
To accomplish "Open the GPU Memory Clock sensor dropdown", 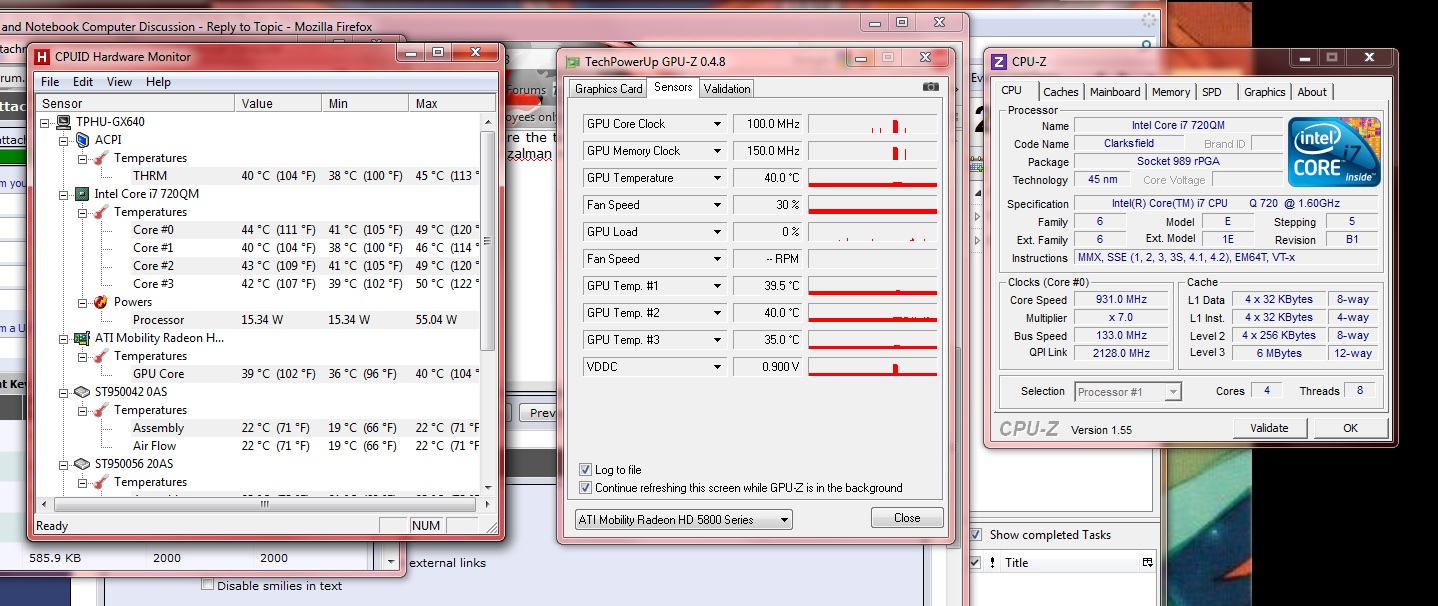I will coord(717,151).
